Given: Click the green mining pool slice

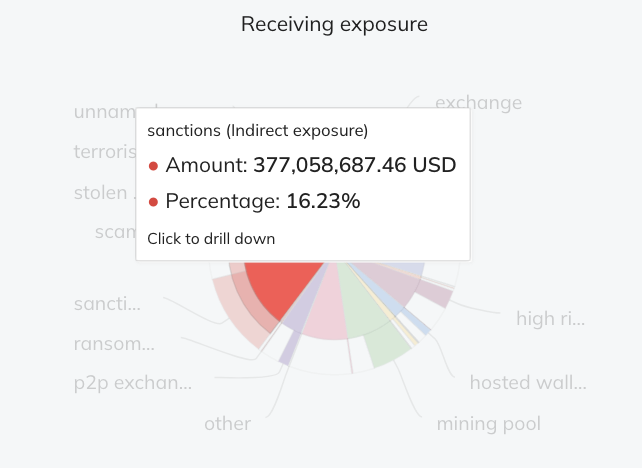Looking at the screenshot, I should point(372,305).
